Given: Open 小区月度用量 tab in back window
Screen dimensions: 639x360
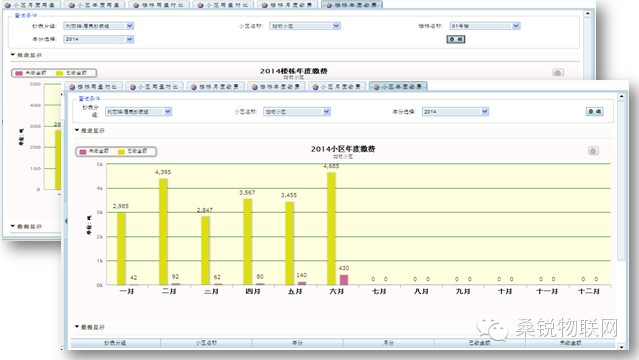Looking at the screenshot, I should click(x=30, y=5).
